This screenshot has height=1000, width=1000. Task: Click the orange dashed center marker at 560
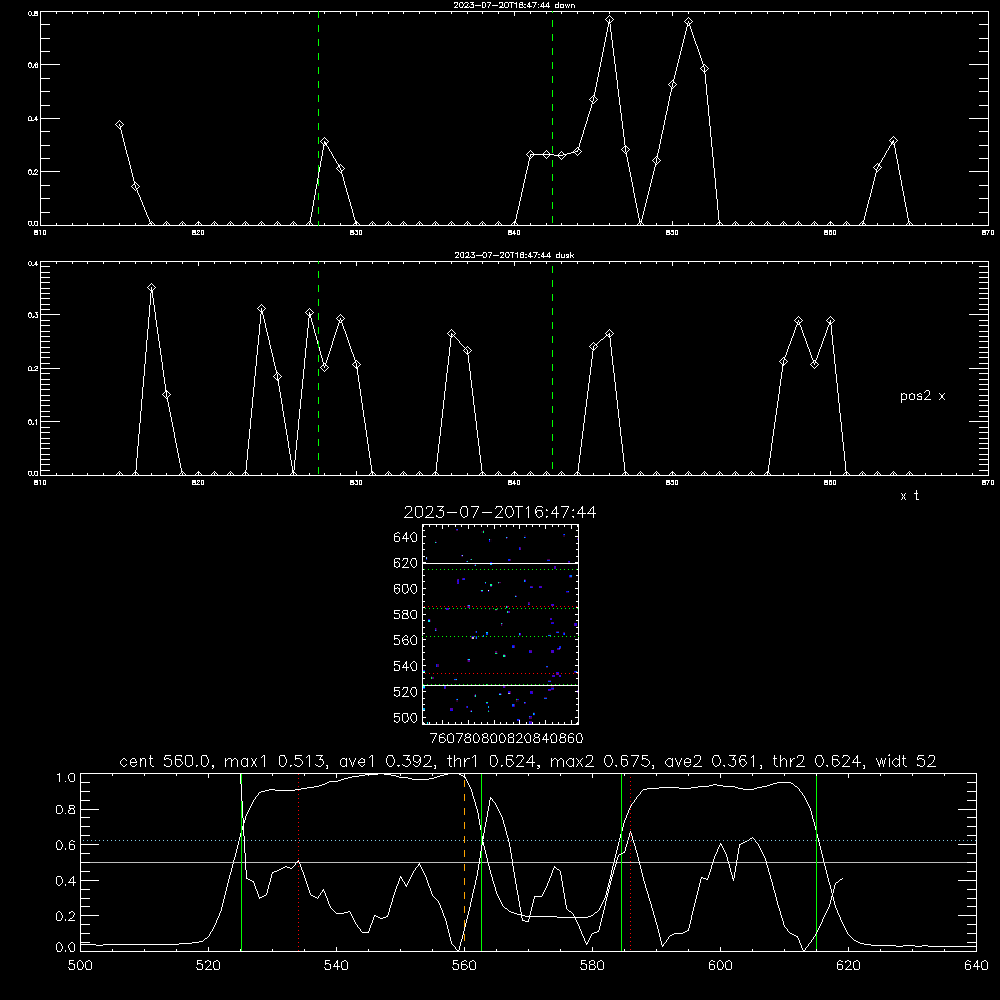coord(464,861)
